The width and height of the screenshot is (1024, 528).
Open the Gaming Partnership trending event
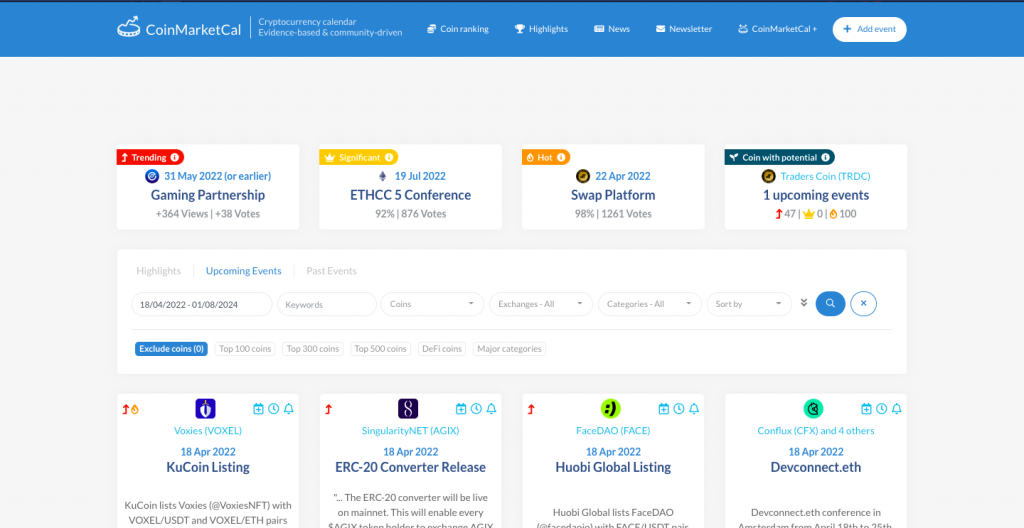[x=208, y=195]
